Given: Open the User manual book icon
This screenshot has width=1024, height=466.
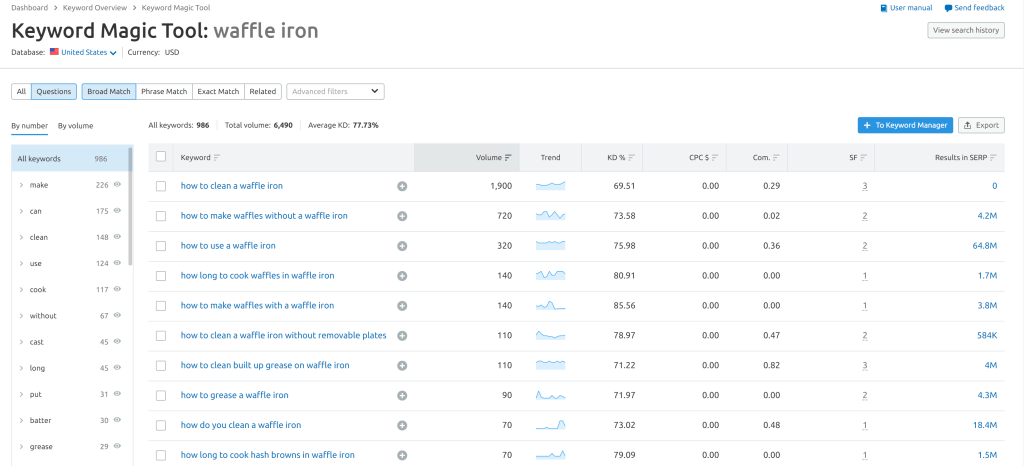Looking at the screenshot, I should [883, 8].
